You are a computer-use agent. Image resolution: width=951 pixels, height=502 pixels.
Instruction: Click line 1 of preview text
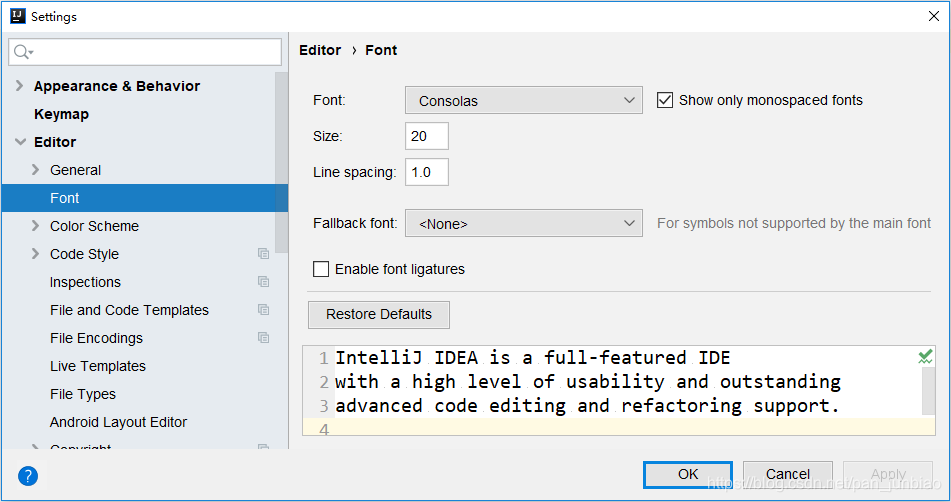click(x=533, y=358)
